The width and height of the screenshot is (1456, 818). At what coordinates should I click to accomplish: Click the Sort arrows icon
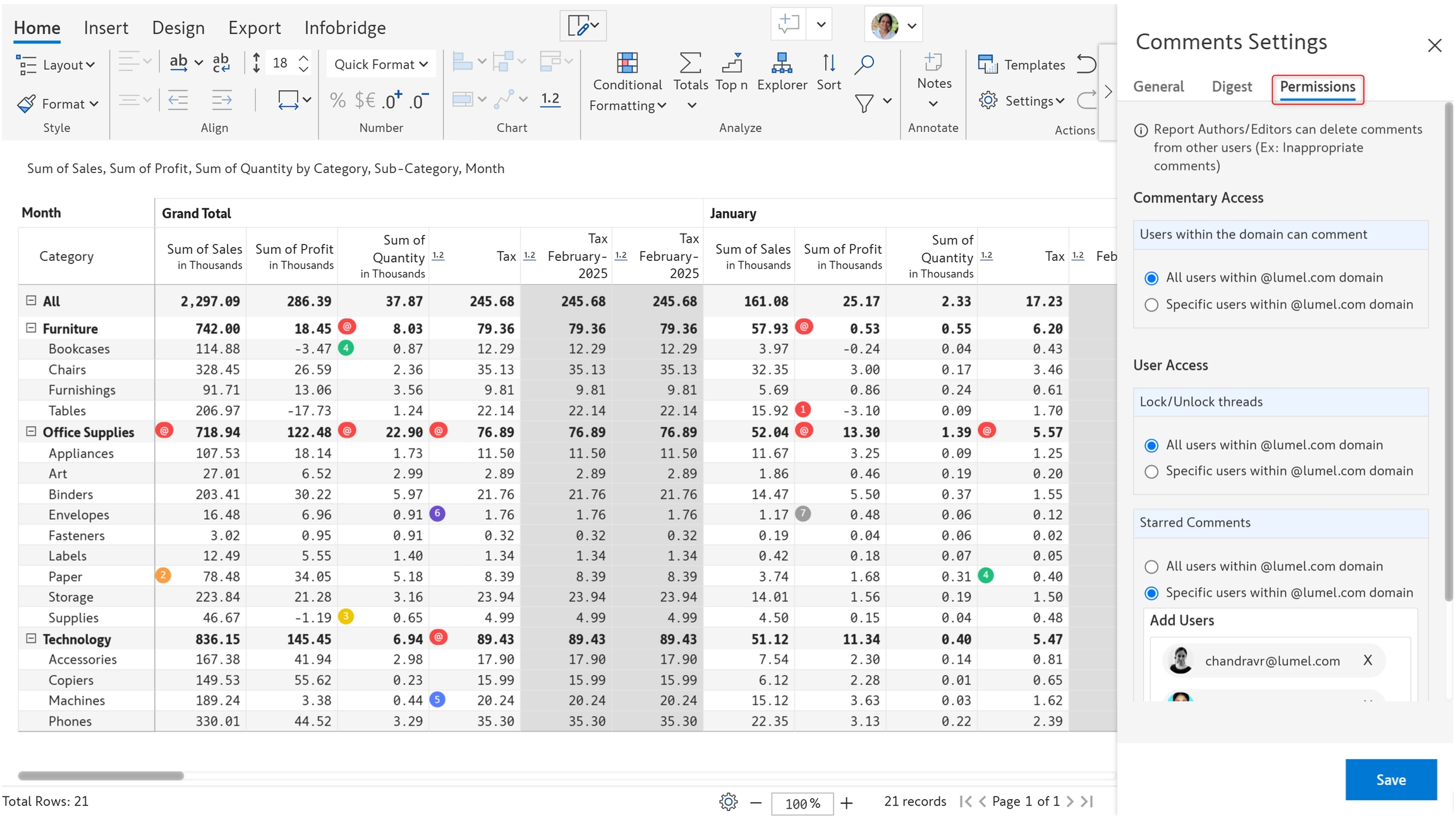tap(828, 63)
